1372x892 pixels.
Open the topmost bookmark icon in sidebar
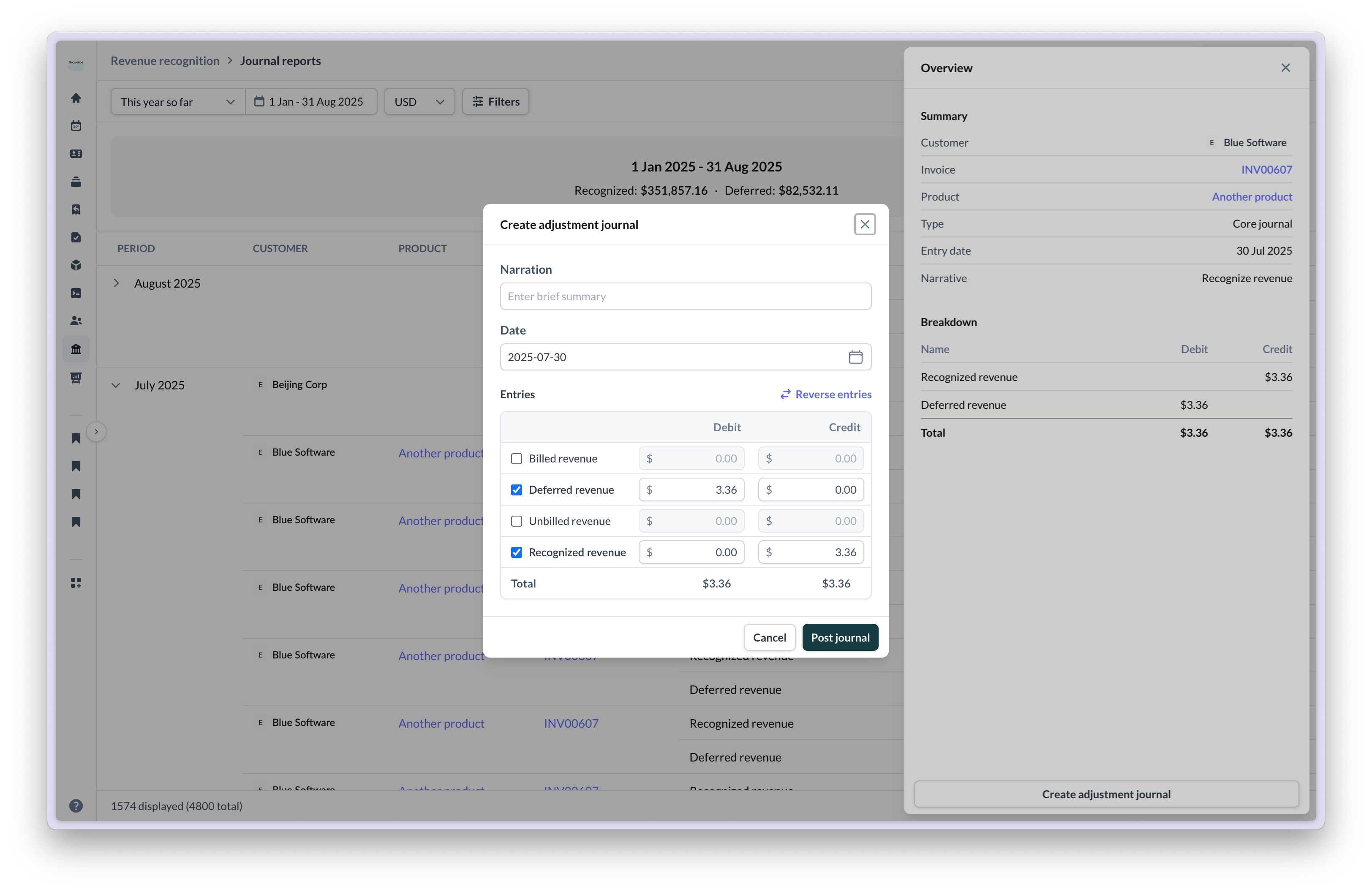[x=76, y=438]
